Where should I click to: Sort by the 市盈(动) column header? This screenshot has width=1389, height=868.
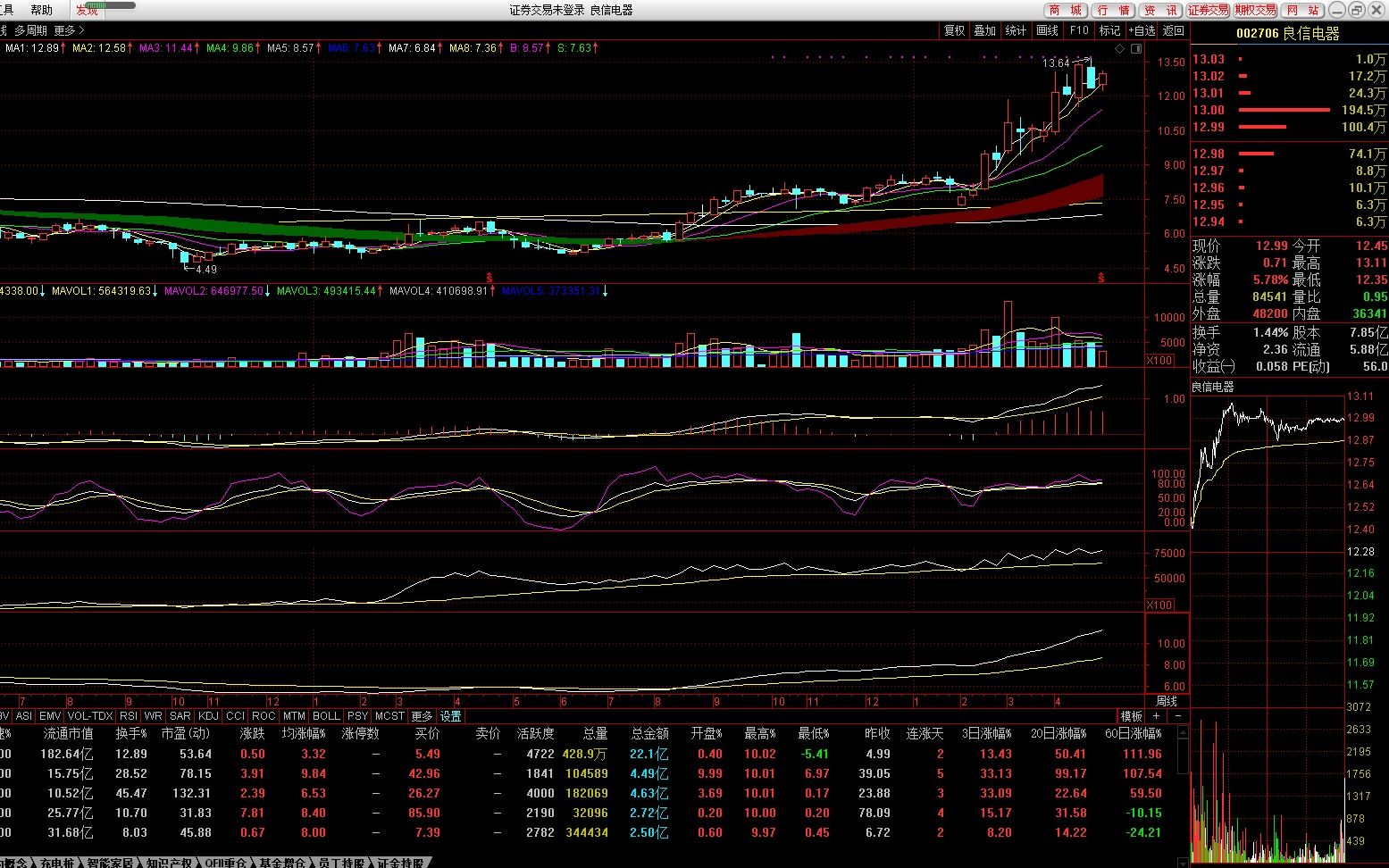coord(185,733)
